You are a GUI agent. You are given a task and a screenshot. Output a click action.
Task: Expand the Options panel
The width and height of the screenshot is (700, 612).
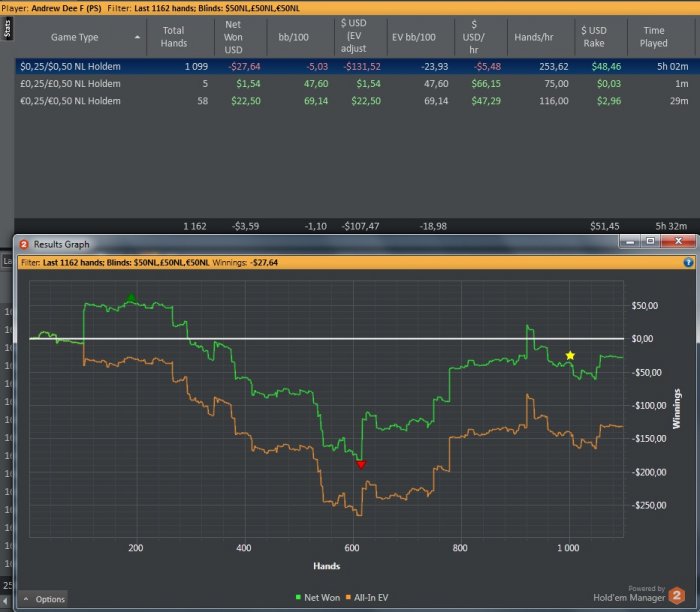44,599
